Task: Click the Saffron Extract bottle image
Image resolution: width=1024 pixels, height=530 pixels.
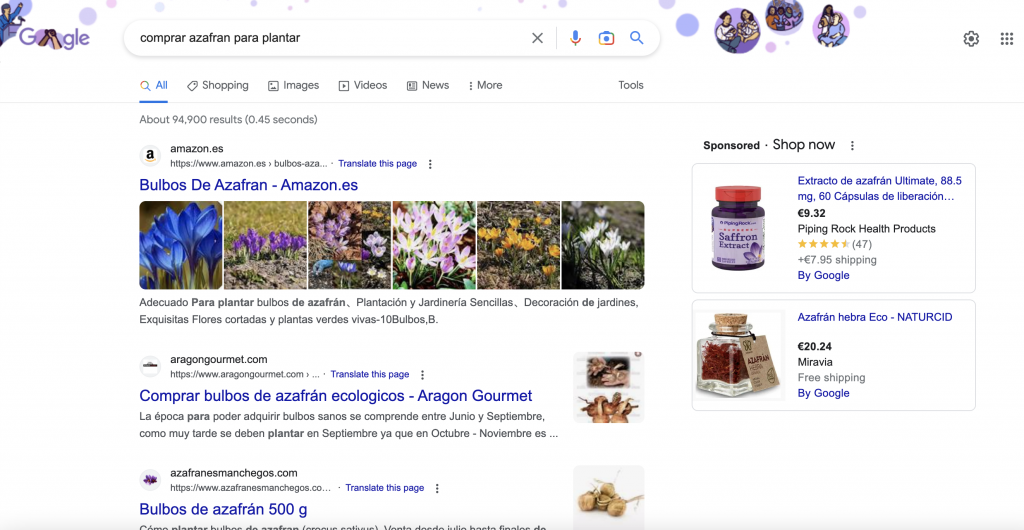Action: [x=740, y=227]
